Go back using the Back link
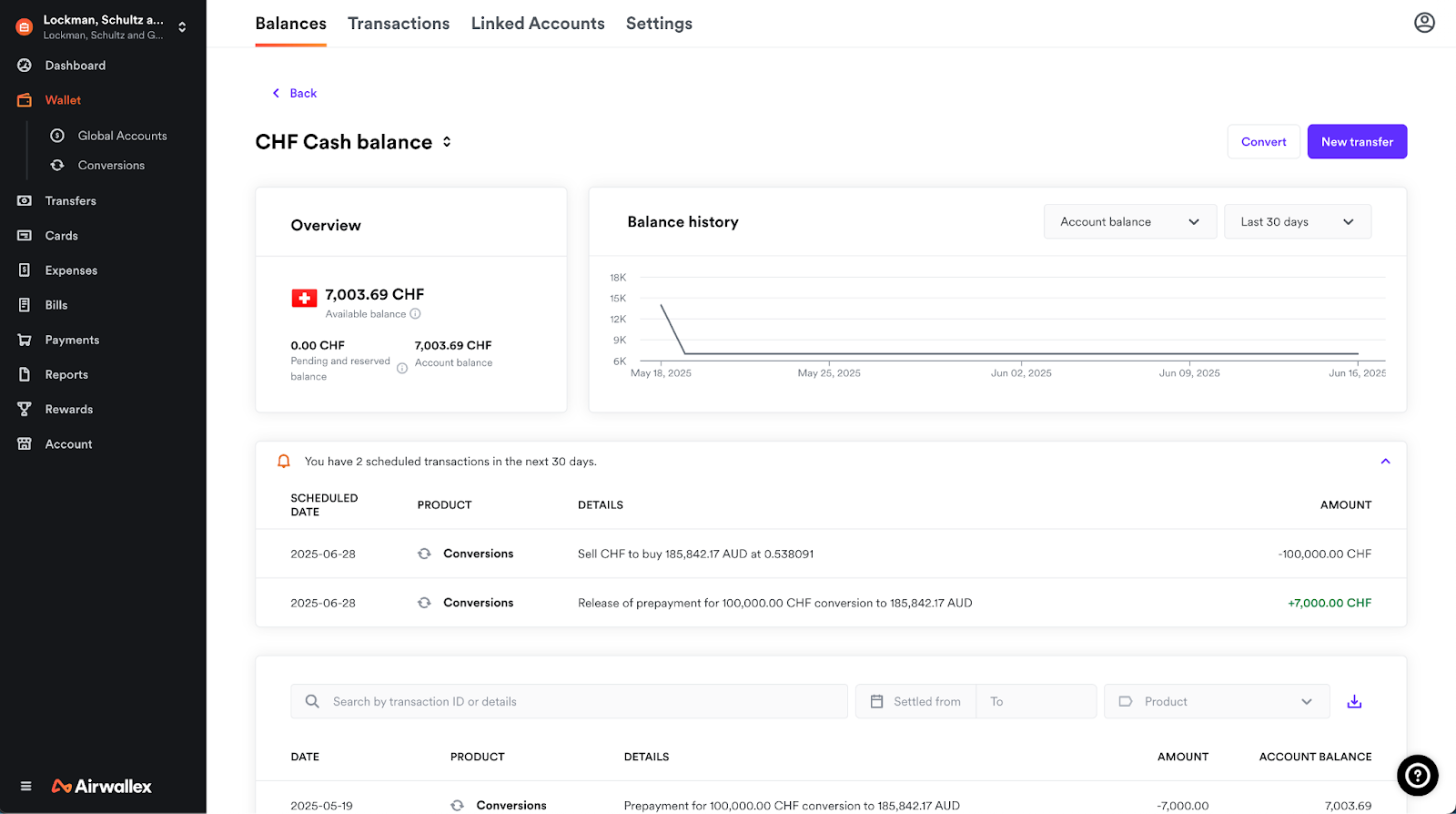Screen dimensions: 1456x814 pyautogui.click(x=295, y=93)
